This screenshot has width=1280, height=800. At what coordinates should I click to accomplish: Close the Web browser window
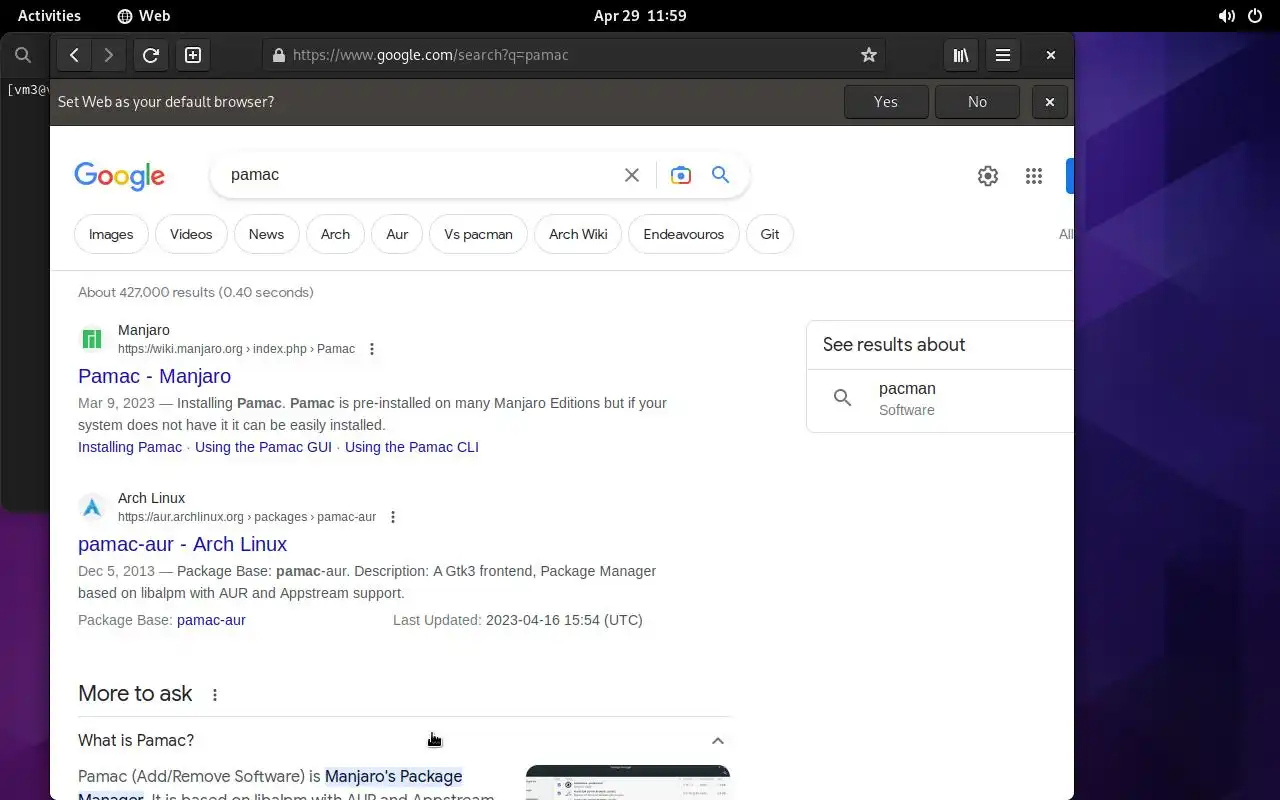1050,55
